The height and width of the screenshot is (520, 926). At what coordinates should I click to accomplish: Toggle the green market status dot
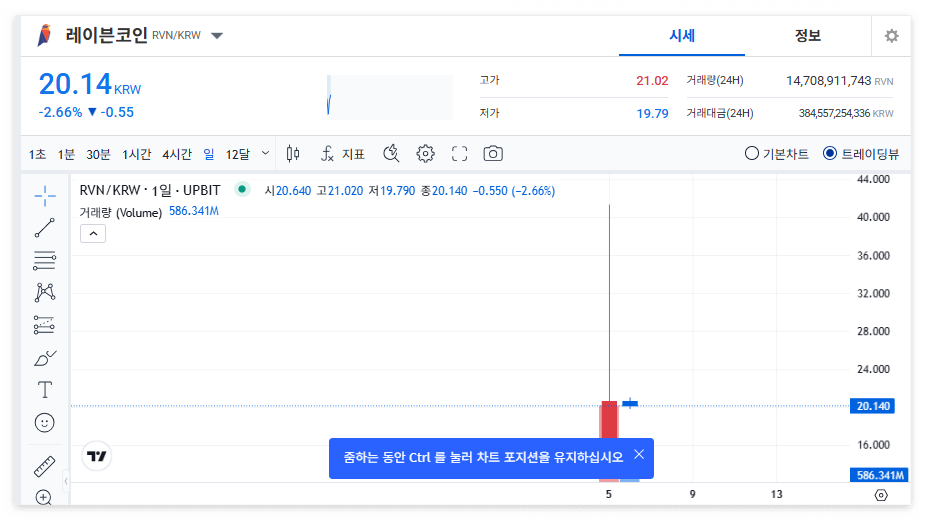242,189
